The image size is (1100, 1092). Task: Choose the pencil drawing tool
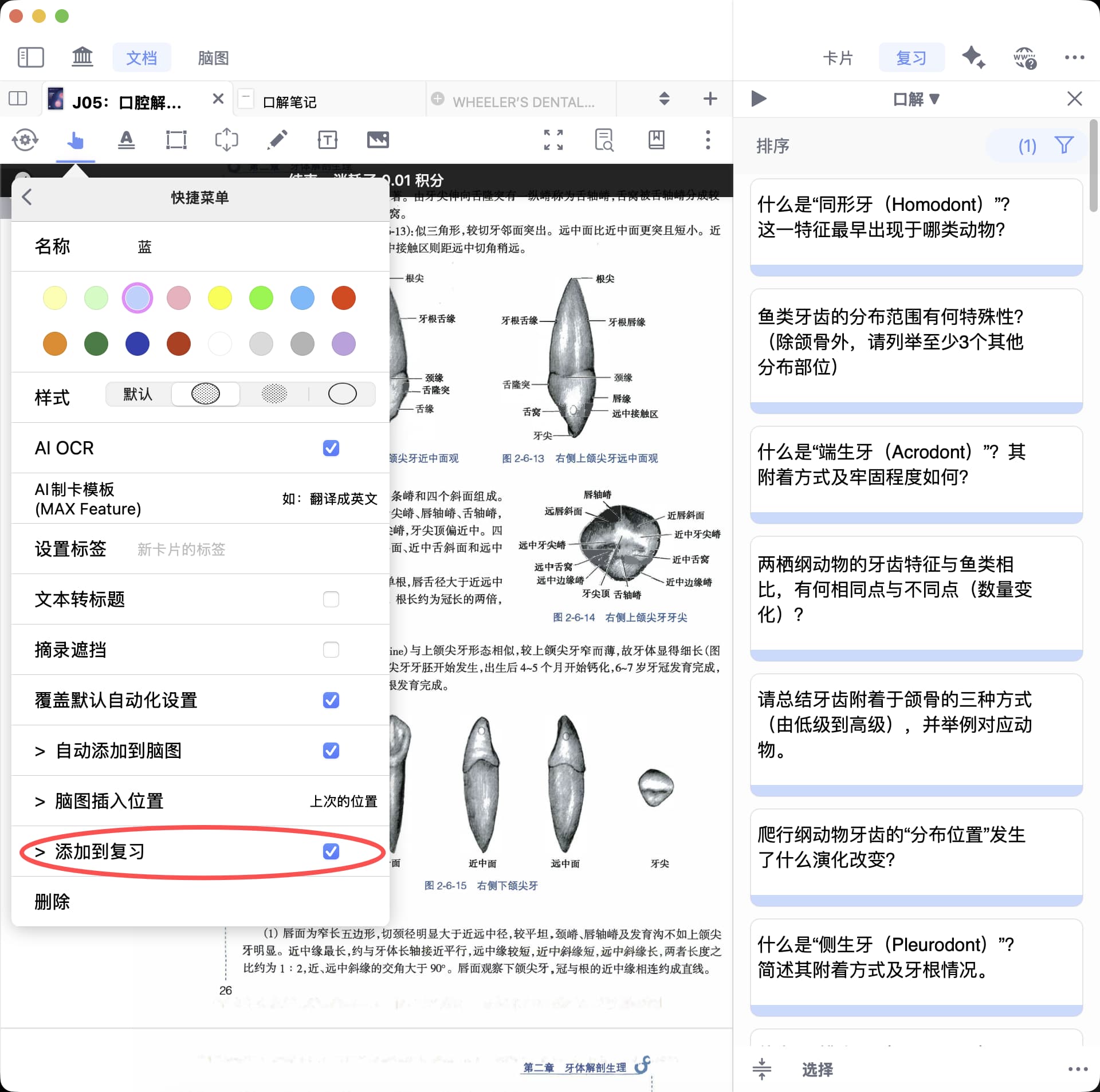277,140
